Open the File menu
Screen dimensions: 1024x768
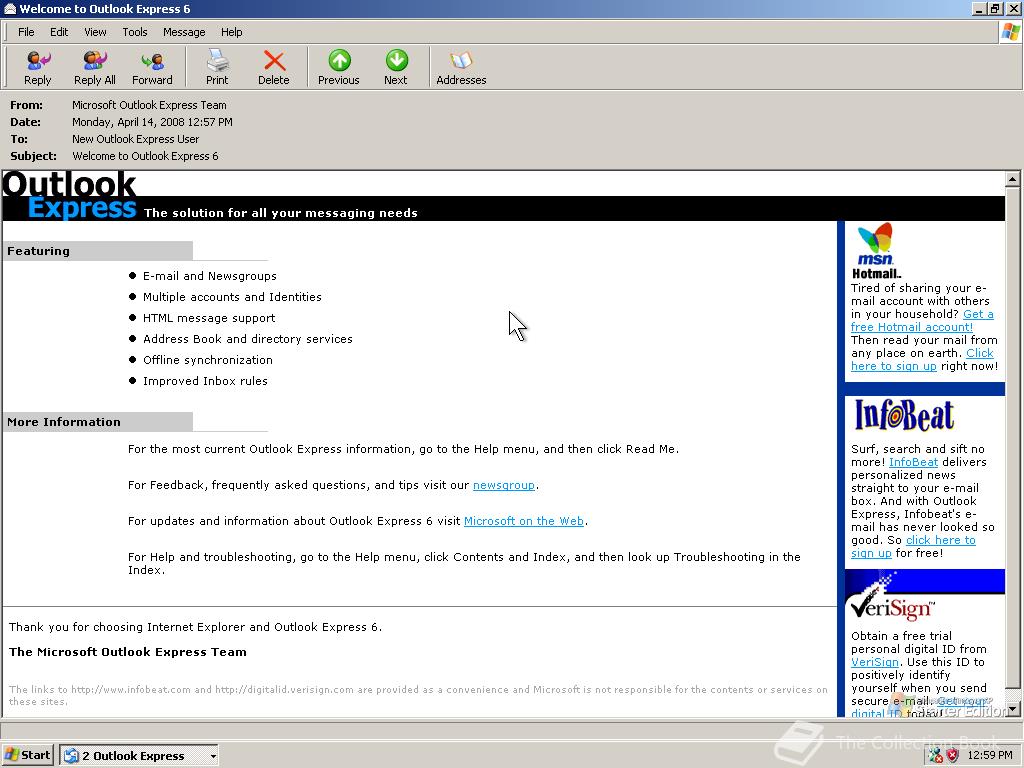click(x=26, y=32)
